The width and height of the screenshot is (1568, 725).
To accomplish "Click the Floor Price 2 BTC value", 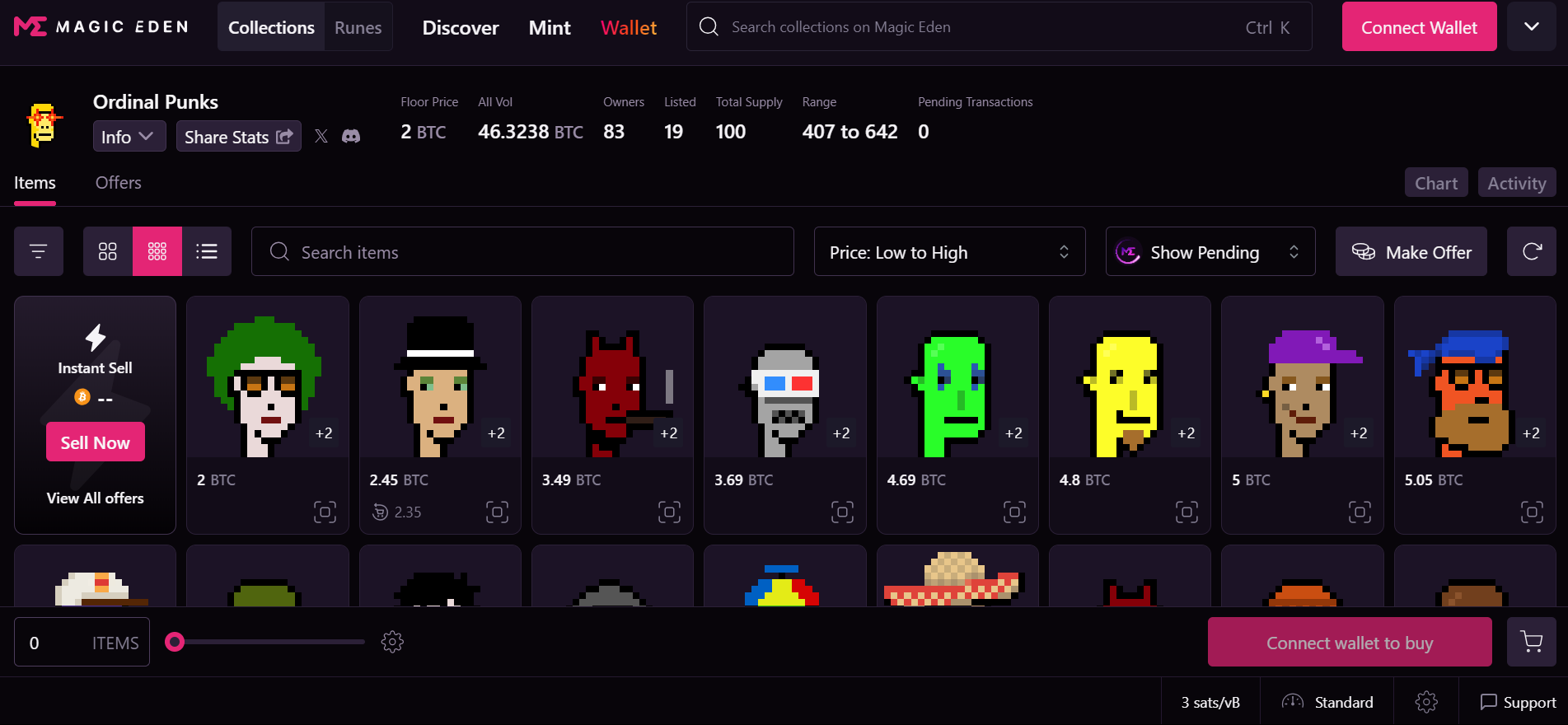I will coord(424,132).
